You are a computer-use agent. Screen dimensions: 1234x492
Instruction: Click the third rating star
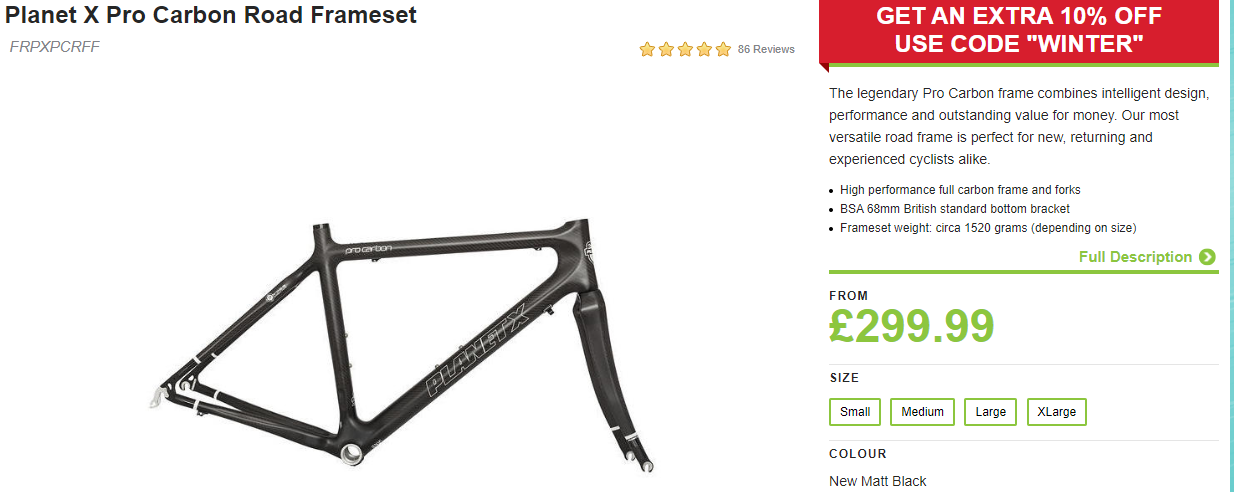pyautogui.click(x=685, y=49)
